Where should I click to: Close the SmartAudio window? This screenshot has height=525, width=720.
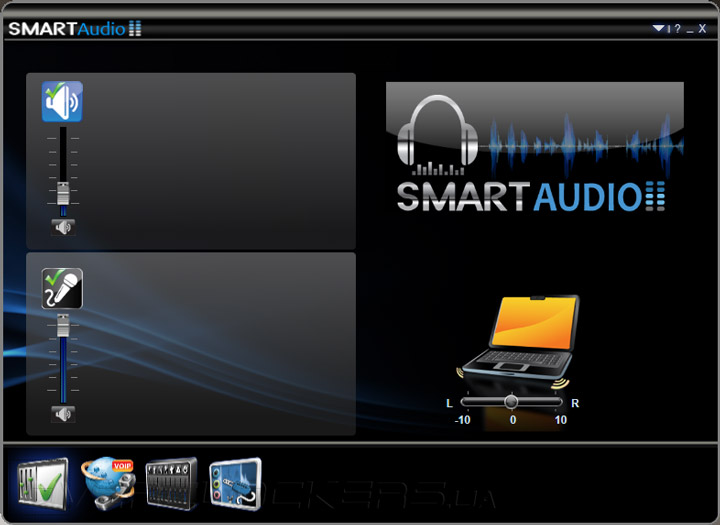[702, 28]
